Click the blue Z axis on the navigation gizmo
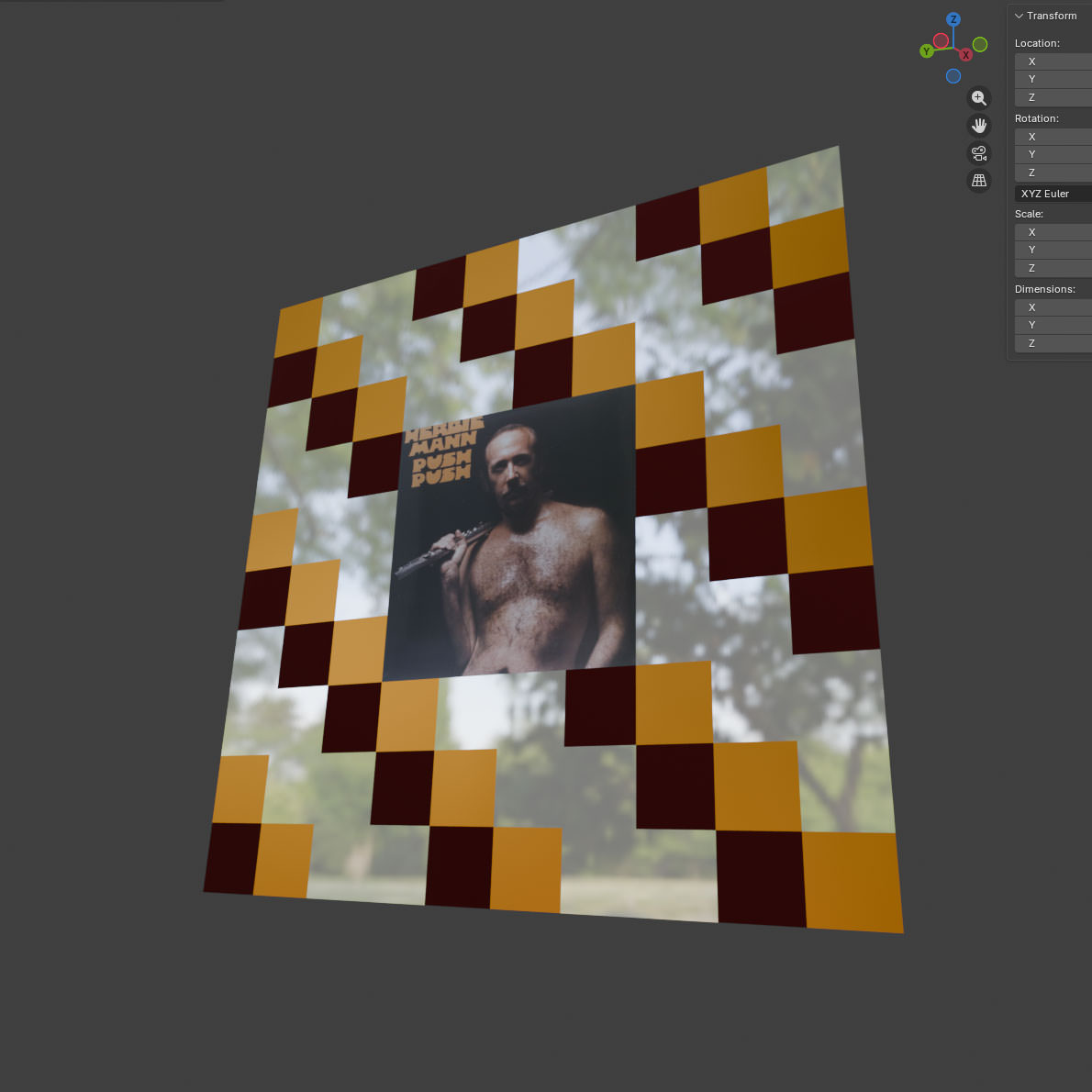The image size is (1092, 1092). (953, 19)
